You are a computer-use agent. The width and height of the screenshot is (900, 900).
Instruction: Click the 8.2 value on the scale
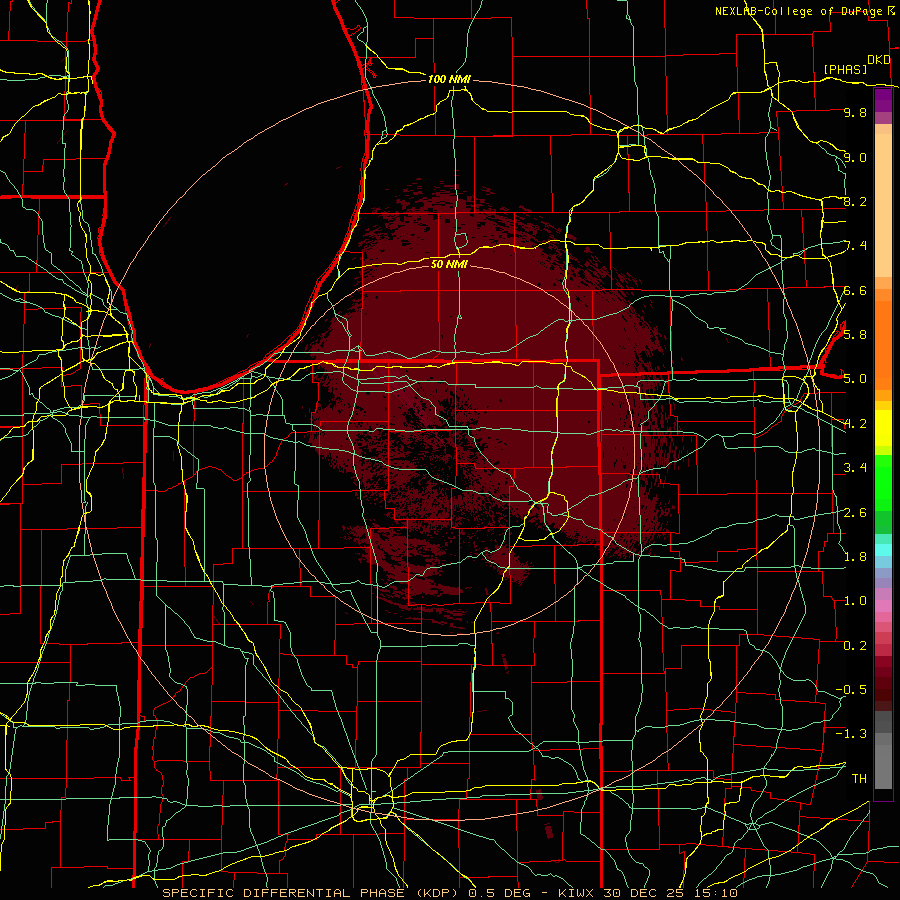point(855,201)
